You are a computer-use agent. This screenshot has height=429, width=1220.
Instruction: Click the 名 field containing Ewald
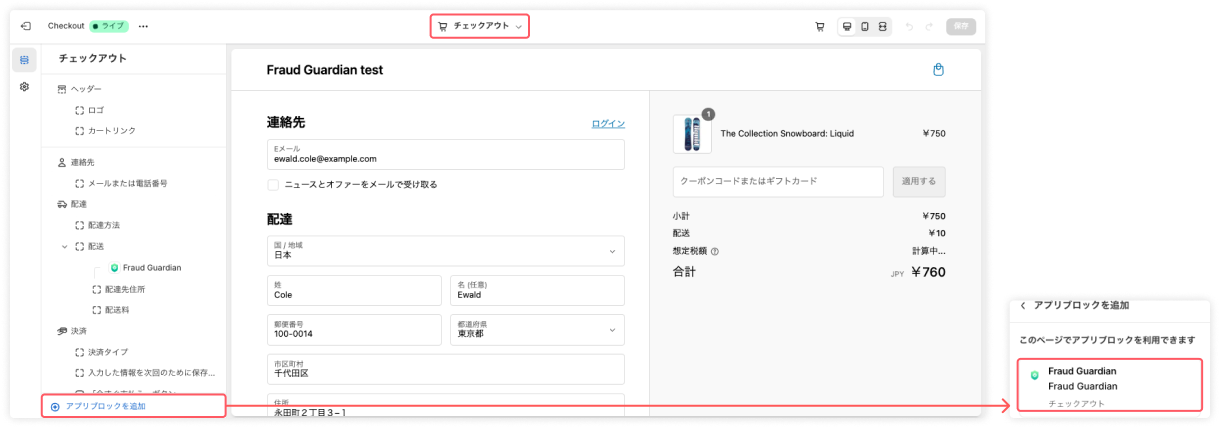click(538, 291)
